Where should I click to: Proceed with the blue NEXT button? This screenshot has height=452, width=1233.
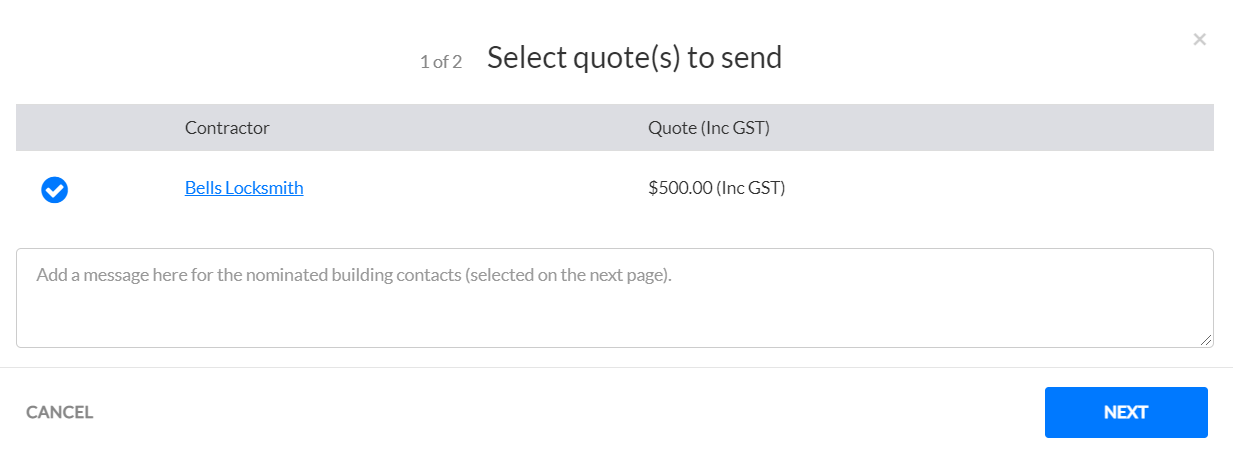1126,412
